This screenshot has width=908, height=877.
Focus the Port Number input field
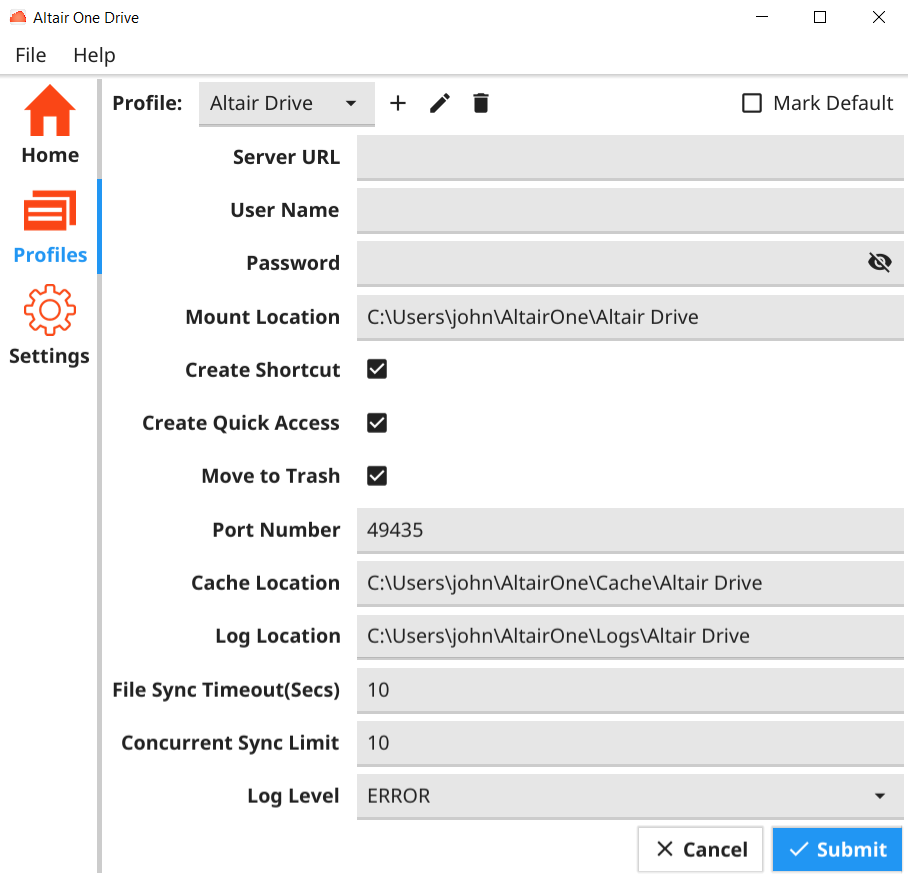tap(630, 530)
